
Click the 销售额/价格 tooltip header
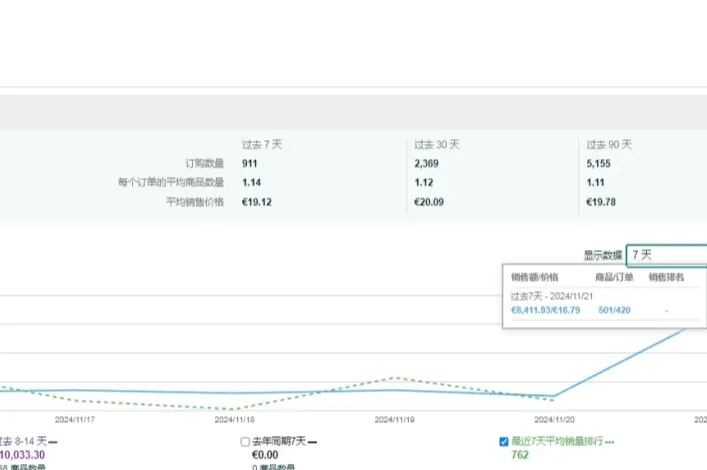(x=535, y=277)
